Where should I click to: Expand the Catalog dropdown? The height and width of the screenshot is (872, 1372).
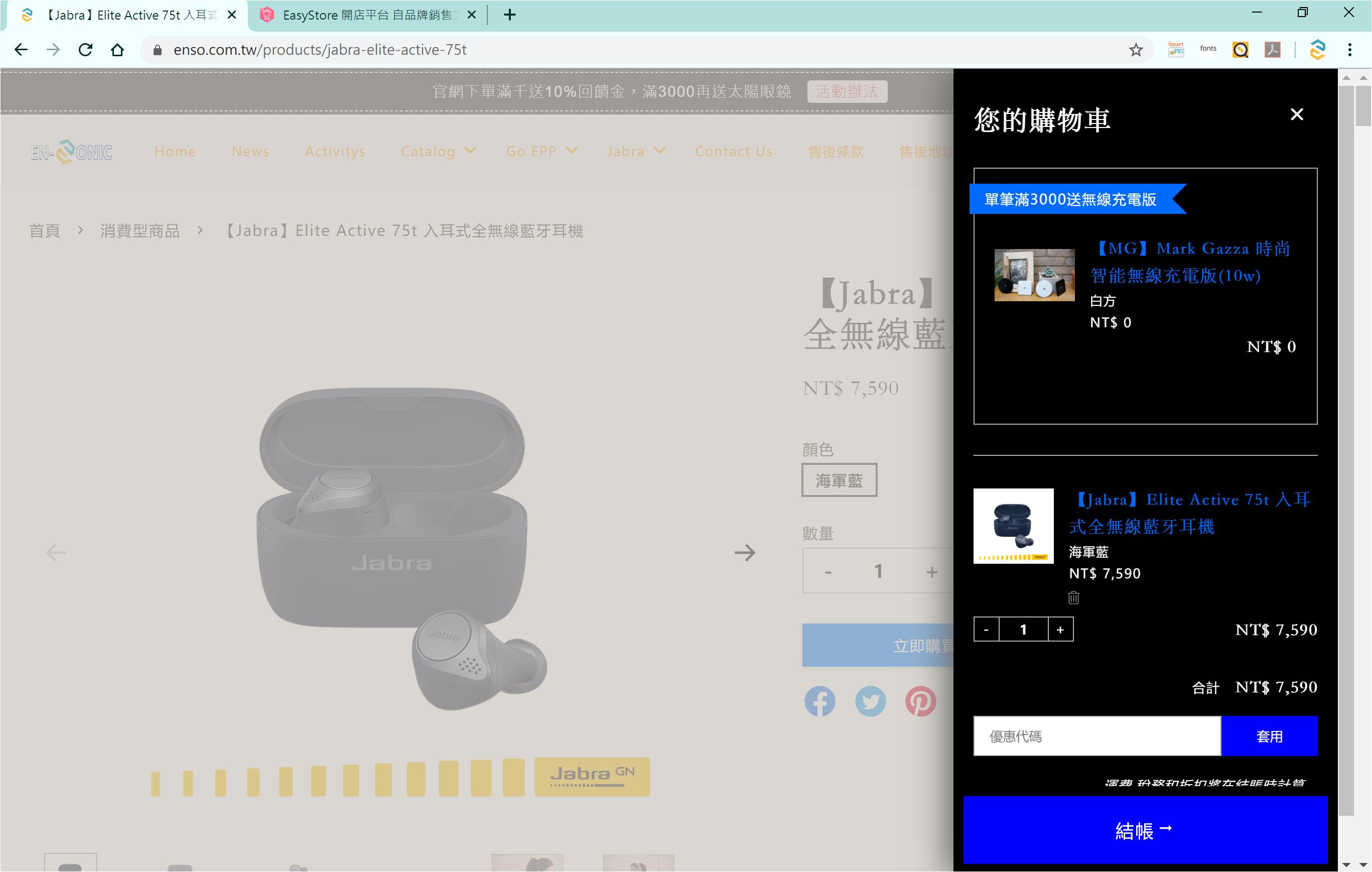pyautogui.click(x=438, y=152)
